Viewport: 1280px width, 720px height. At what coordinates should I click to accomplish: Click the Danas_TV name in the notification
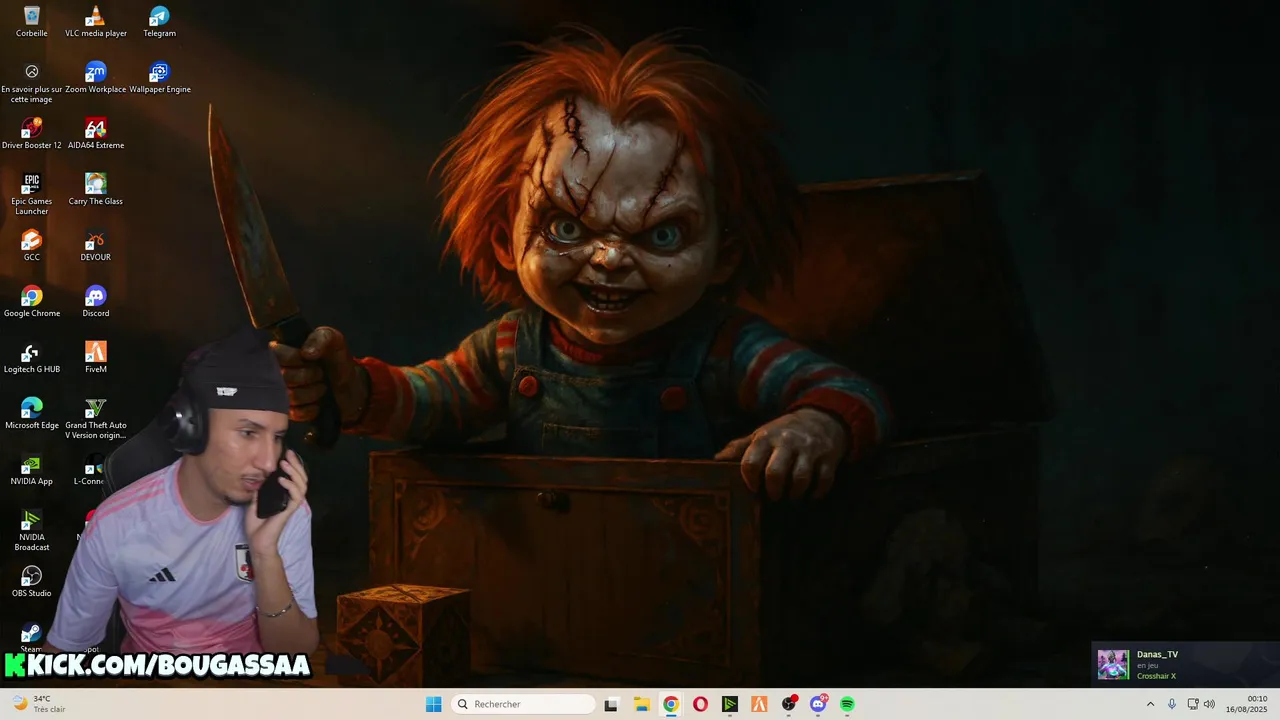(1157, 654)
